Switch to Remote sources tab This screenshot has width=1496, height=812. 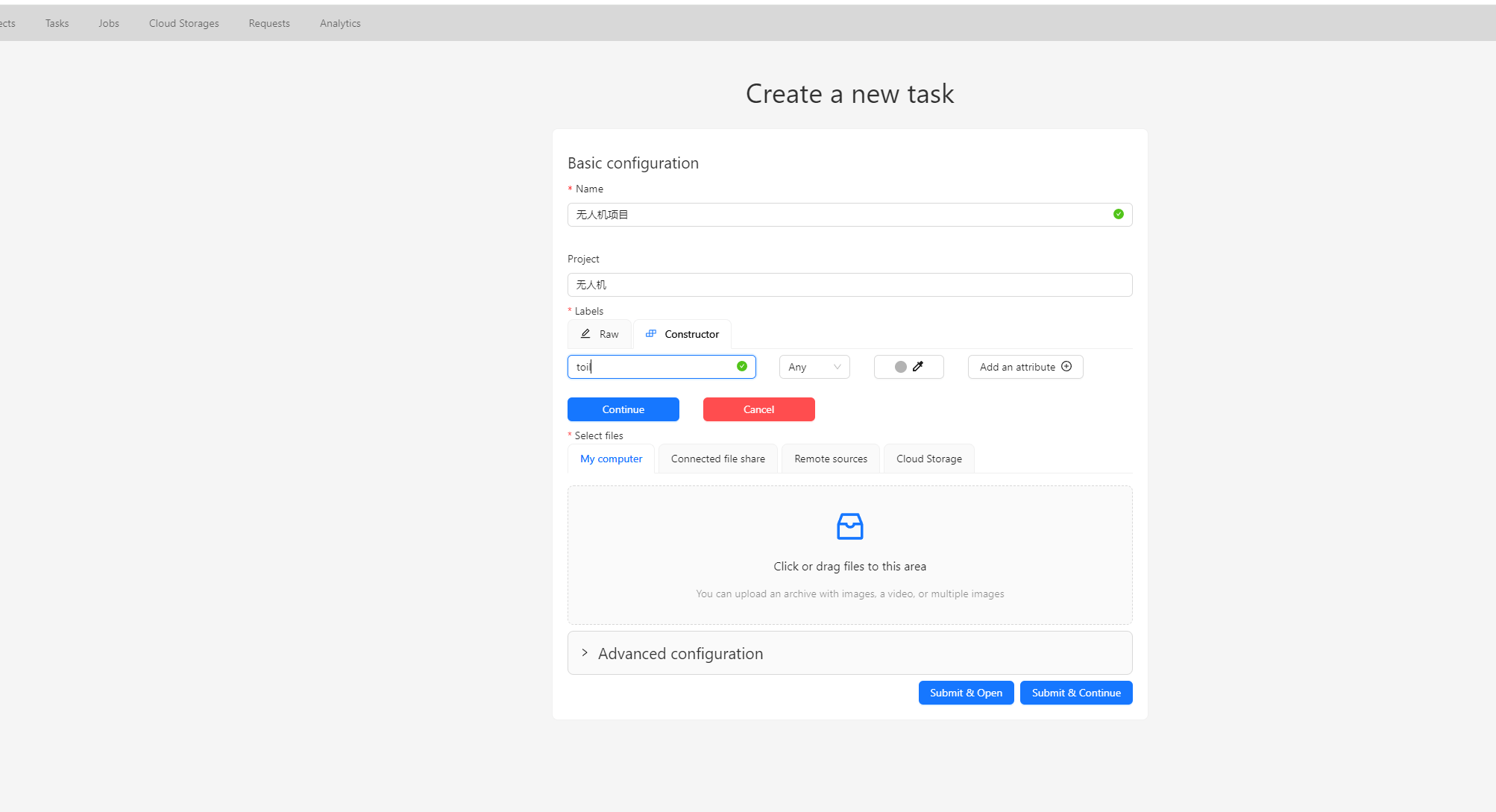(x=831, y=459)
